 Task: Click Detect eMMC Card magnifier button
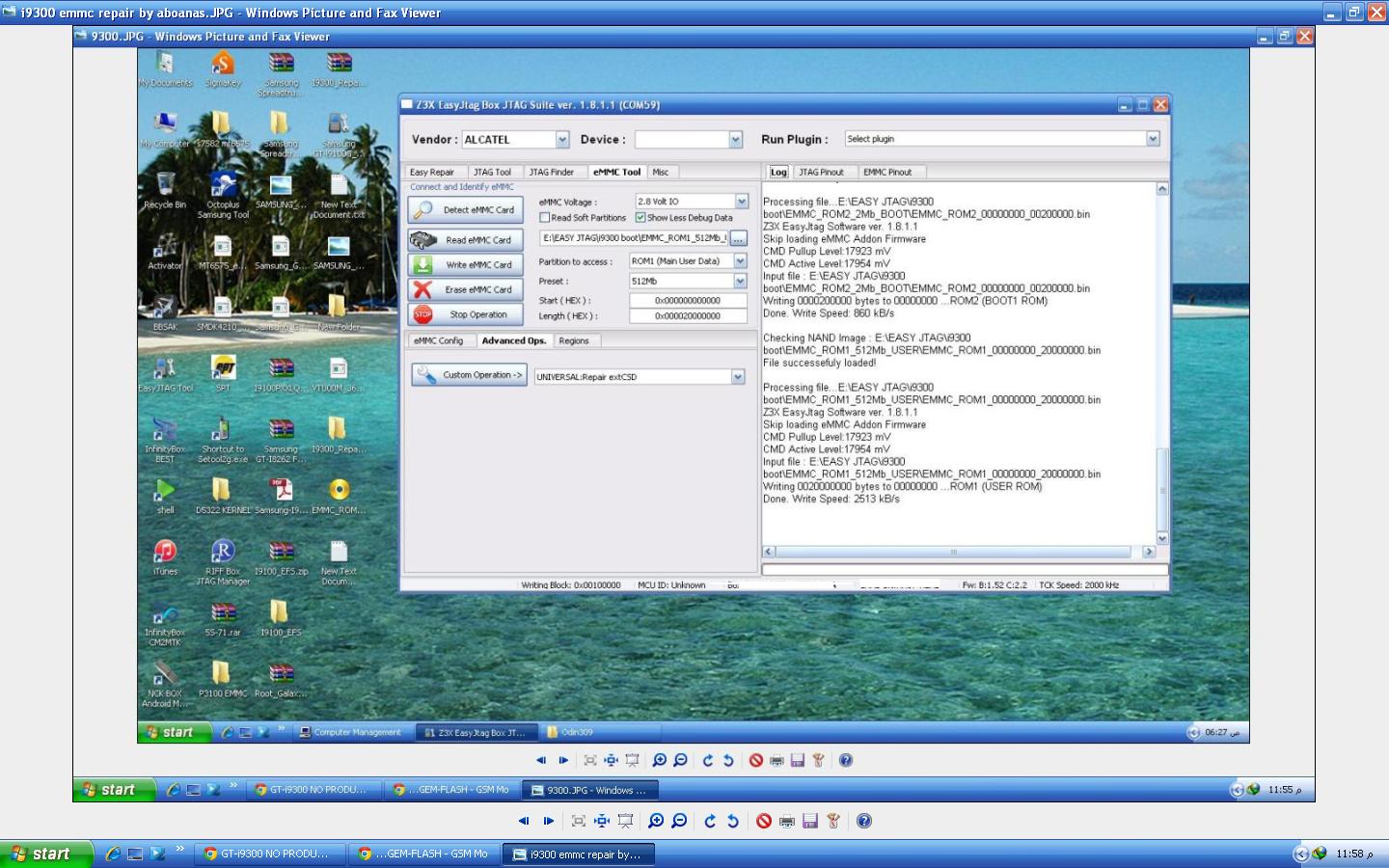point(466,209)
